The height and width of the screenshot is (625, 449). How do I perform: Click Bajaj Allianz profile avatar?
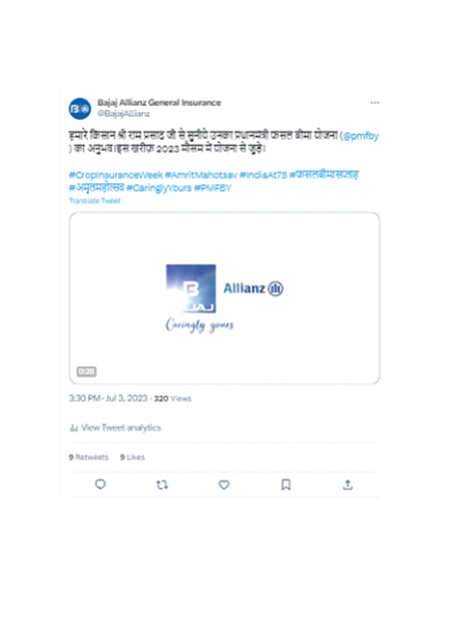tap(80, 108)
